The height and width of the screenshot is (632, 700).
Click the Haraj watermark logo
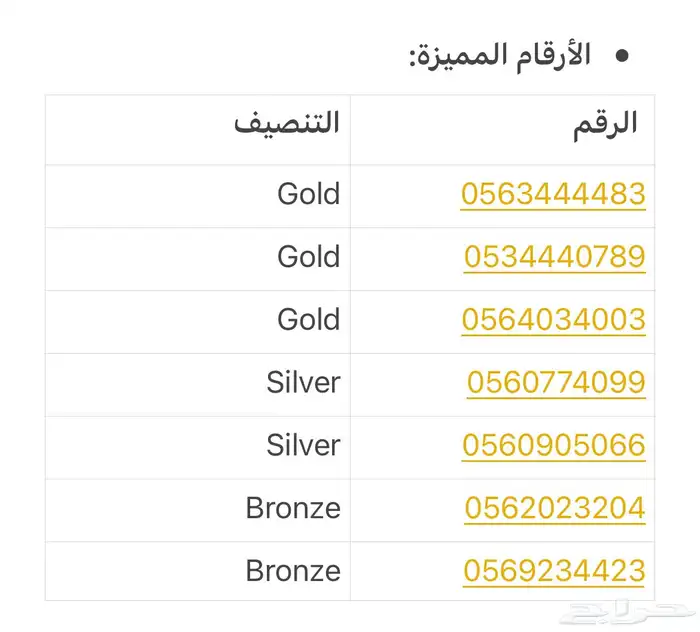click(623, 610)
